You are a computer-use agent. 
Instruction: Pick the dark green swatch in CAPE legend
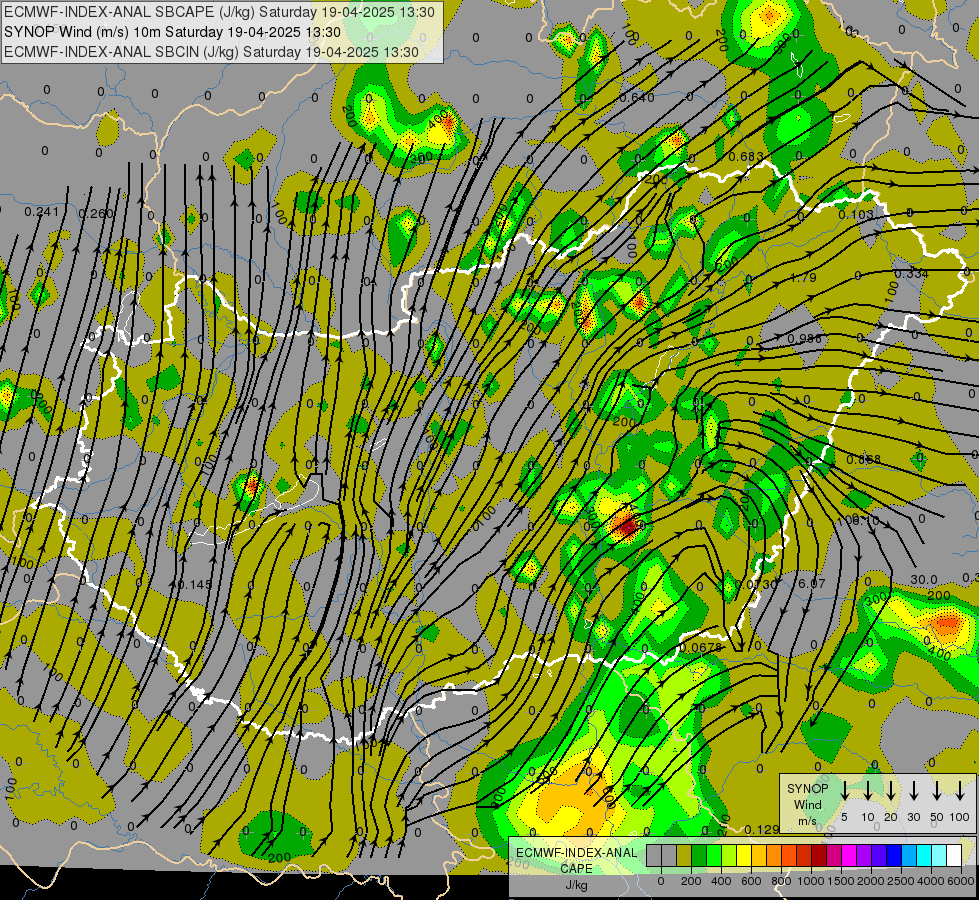click(699, 855)
